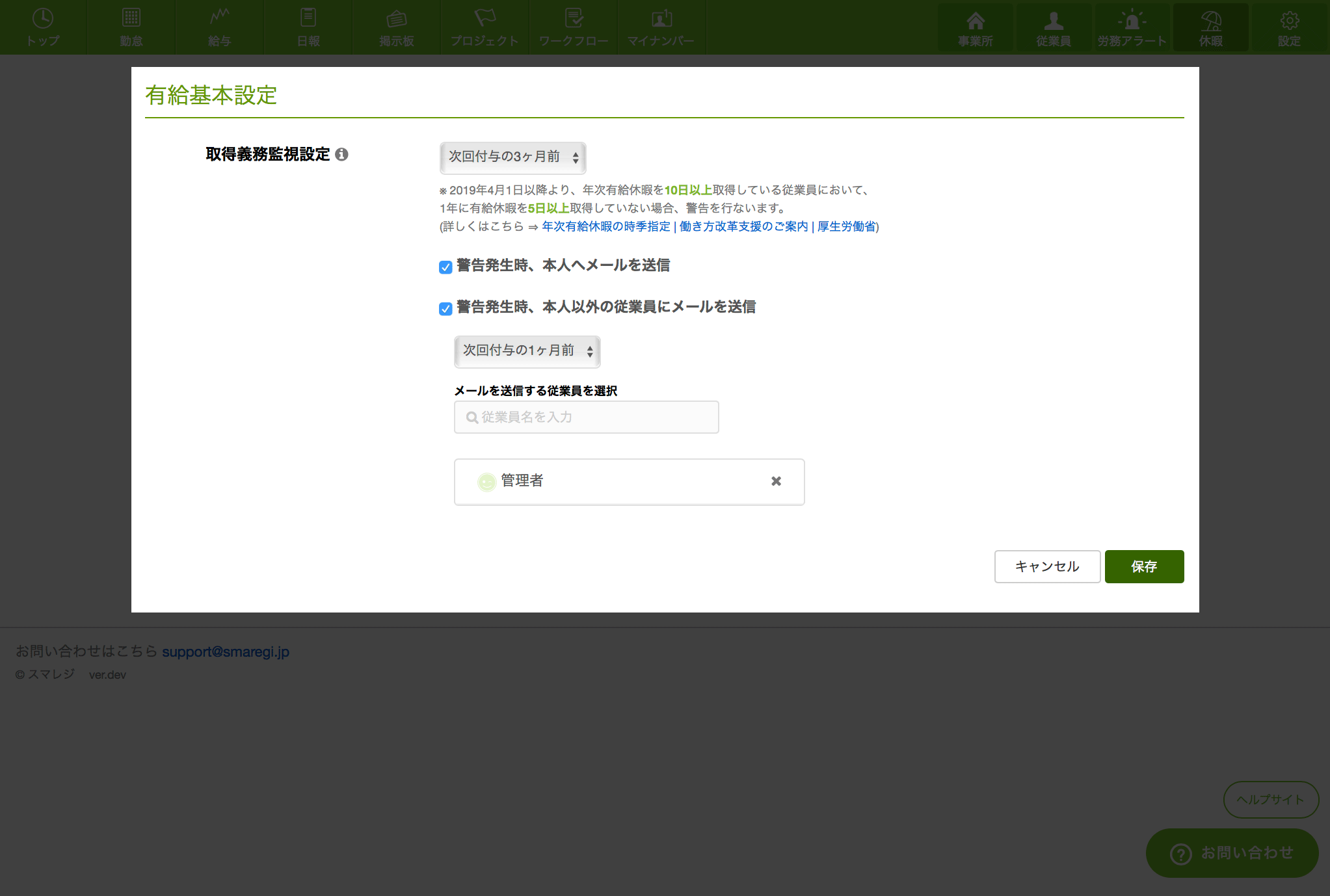Screen dimensions: 1330x896
Task: Open the 事業所 house icon
Action: tap(975, 21)
